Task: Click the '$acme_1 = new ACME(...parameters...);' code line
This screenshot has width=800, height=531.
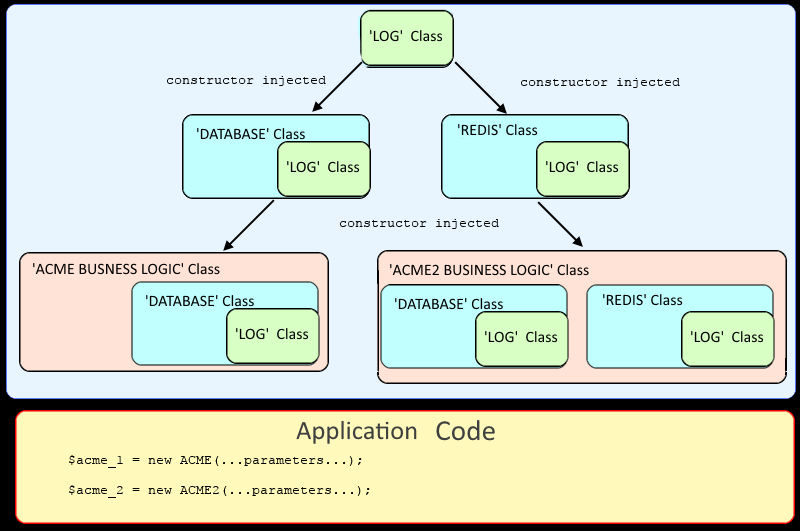Action: pos(215,460)
